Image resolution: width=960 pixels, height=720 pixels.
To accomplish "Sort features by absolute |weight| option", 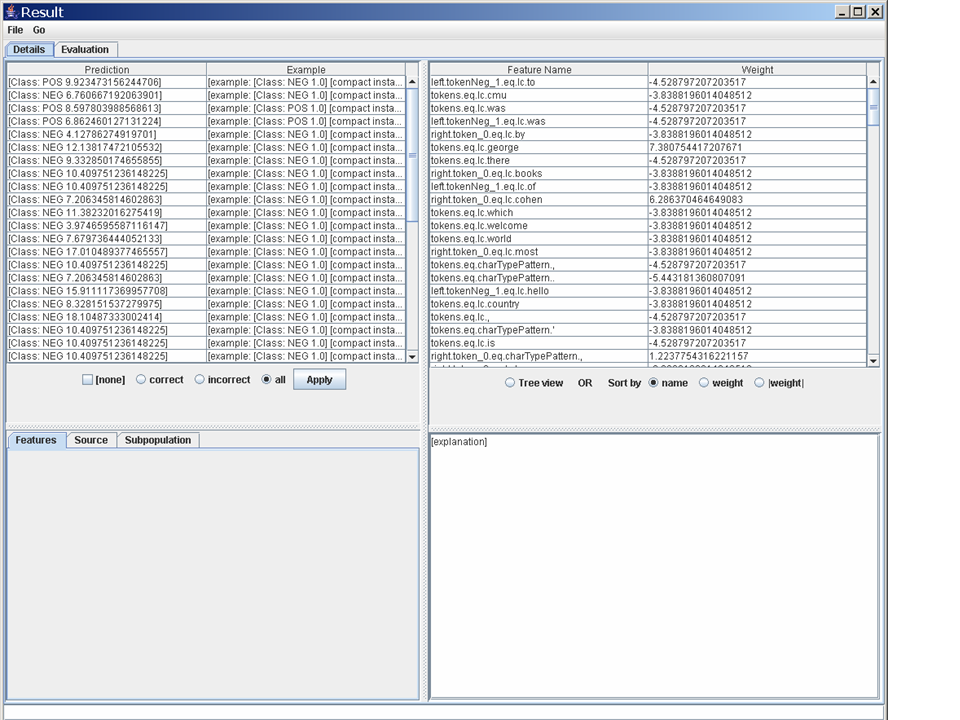I will tap(760, 383).
